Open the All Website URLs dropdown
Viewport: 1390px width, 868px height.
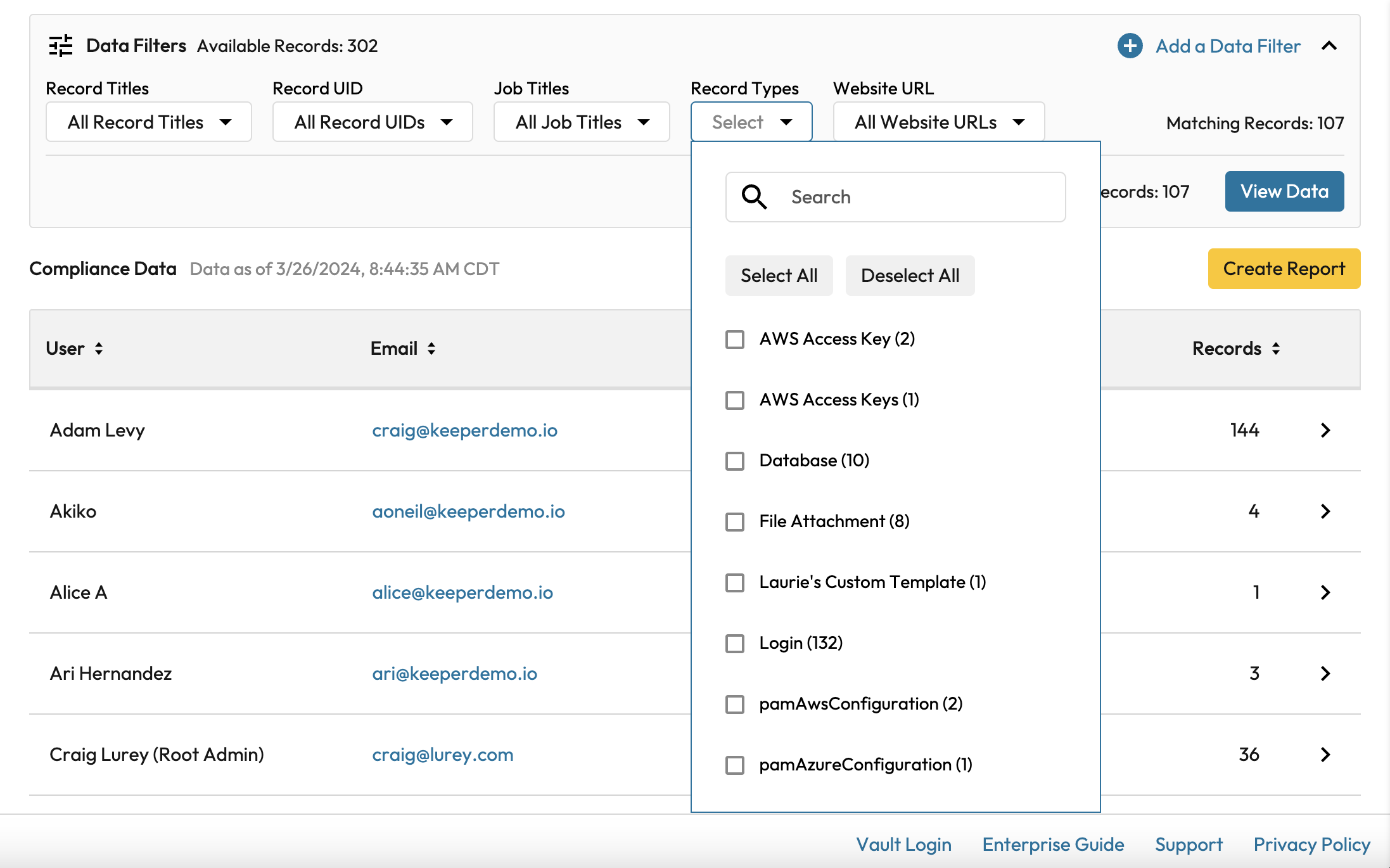(938, 122)
